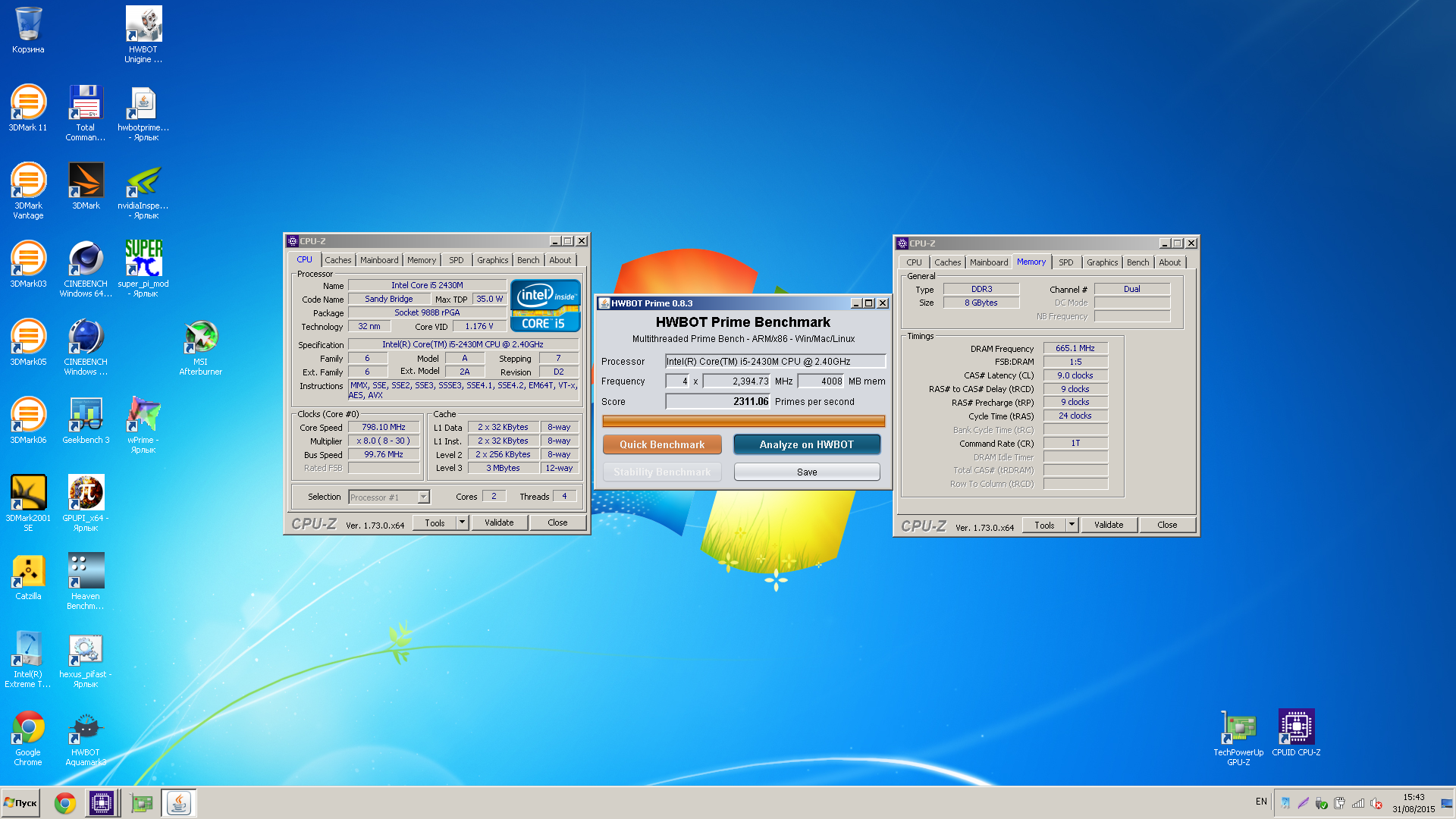The image size is (1456, 819).
Task: Click Save in HWBOT Prime
Action: tap(807, 472)
